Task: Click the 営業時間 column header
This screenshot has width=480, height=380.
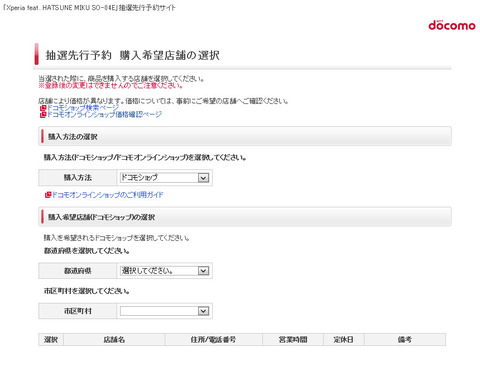Action: pos(293,340)
